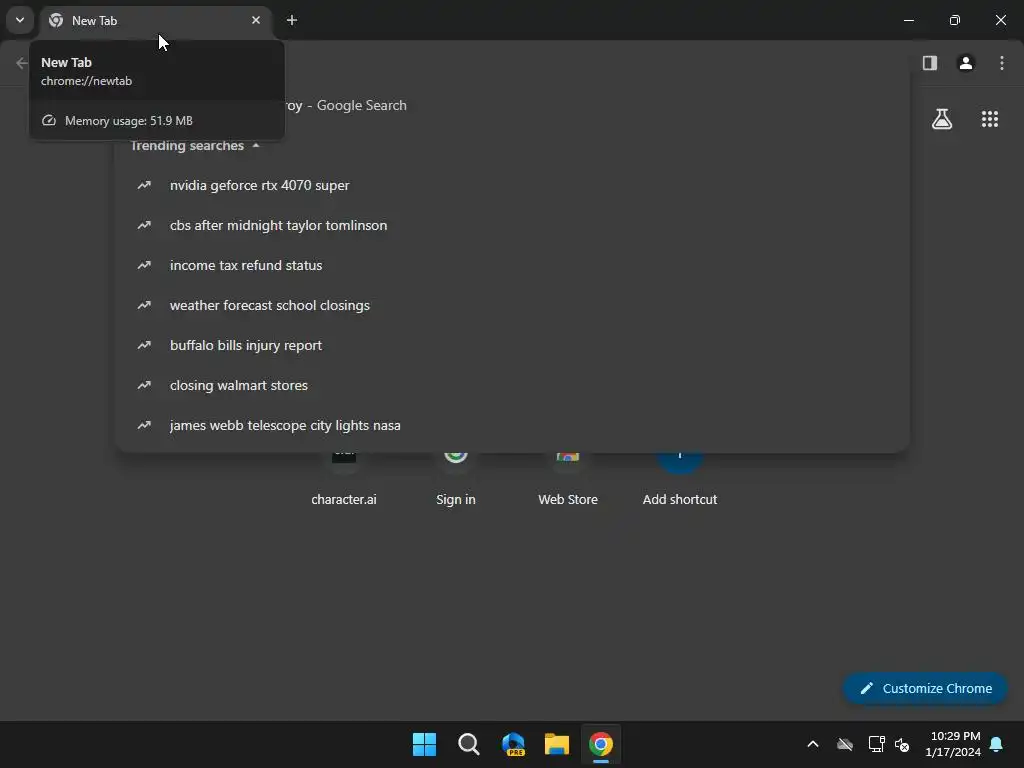Launch Microsoft Edge from taskbar
Image resolution: width=1024 pixels, height=768 pixels.
513,744
